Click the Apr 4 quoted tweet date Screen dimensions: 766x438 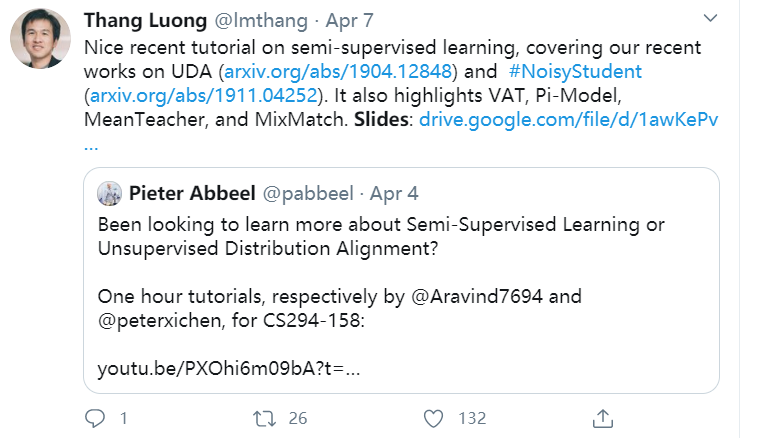pos(394,193)
